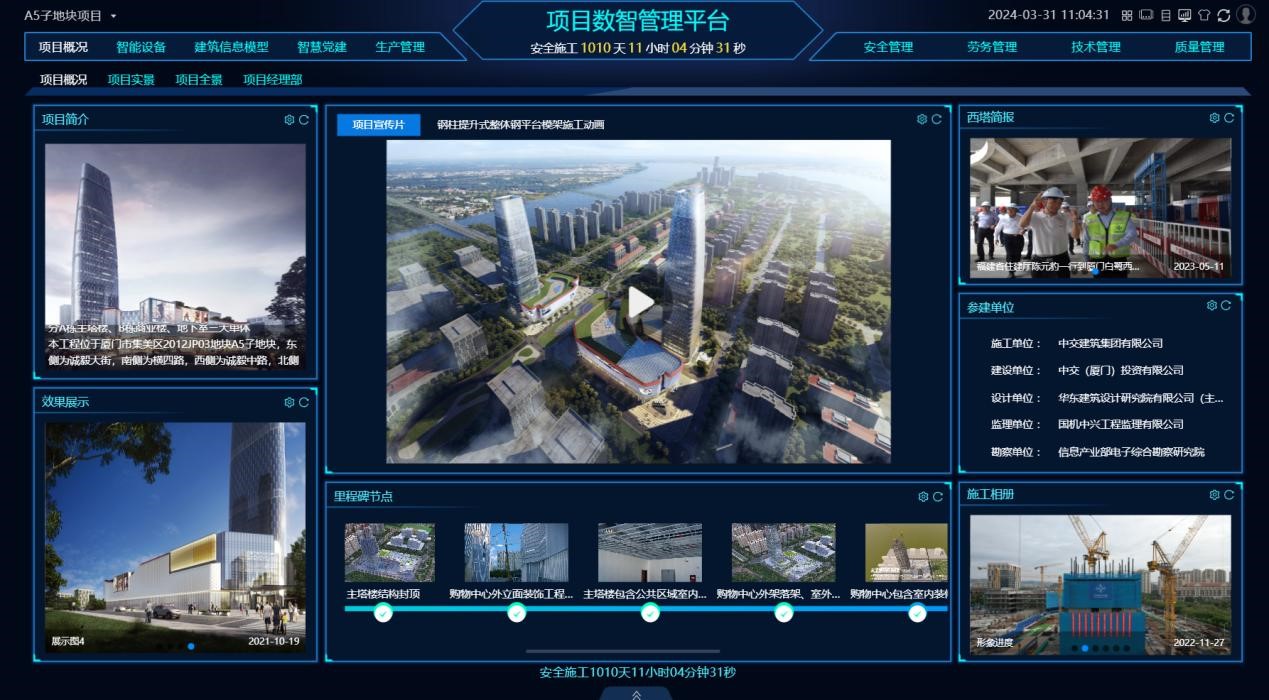This screenshot has width=1269, height=700.
Task: Open settings gear on the 项目简介 panel
Action: 287,120
